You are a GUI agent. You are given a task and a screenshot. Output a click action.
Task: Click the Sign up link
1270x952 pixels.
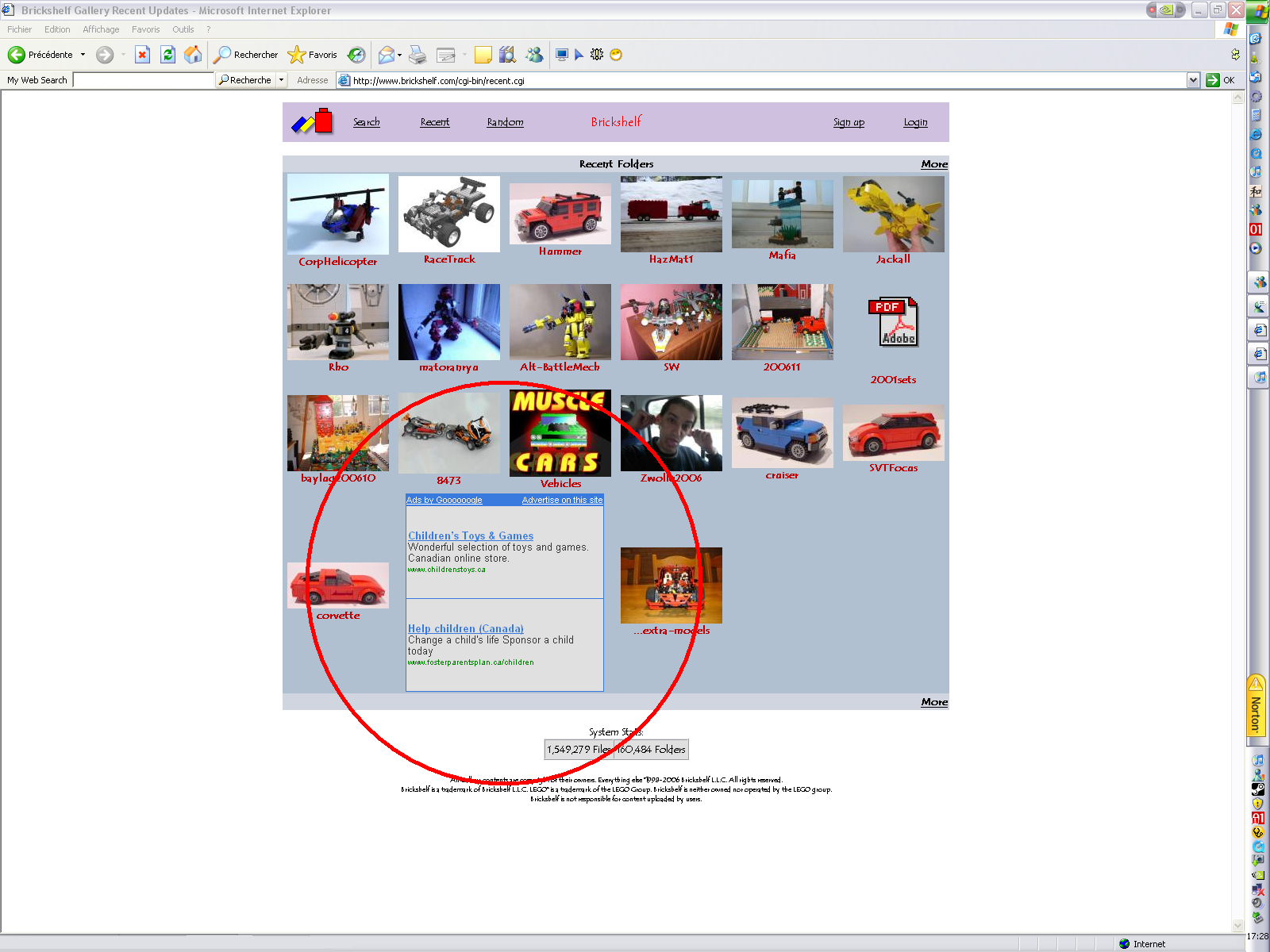[x=849, y=122]
